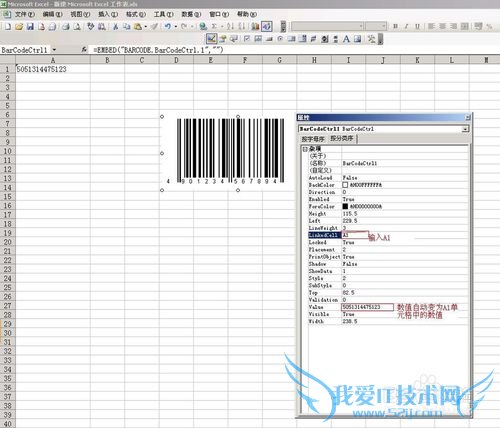Open the font name dropdown

(361, 26)
